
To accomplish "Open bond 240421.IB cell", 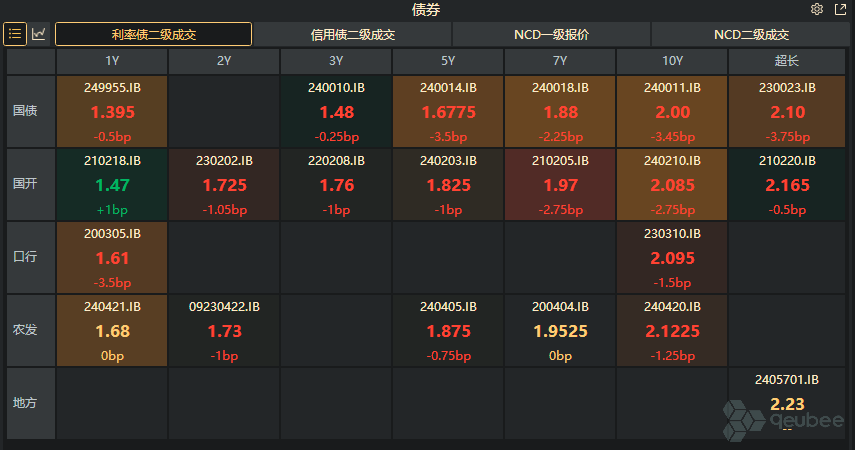I will [x=112, y=331].
